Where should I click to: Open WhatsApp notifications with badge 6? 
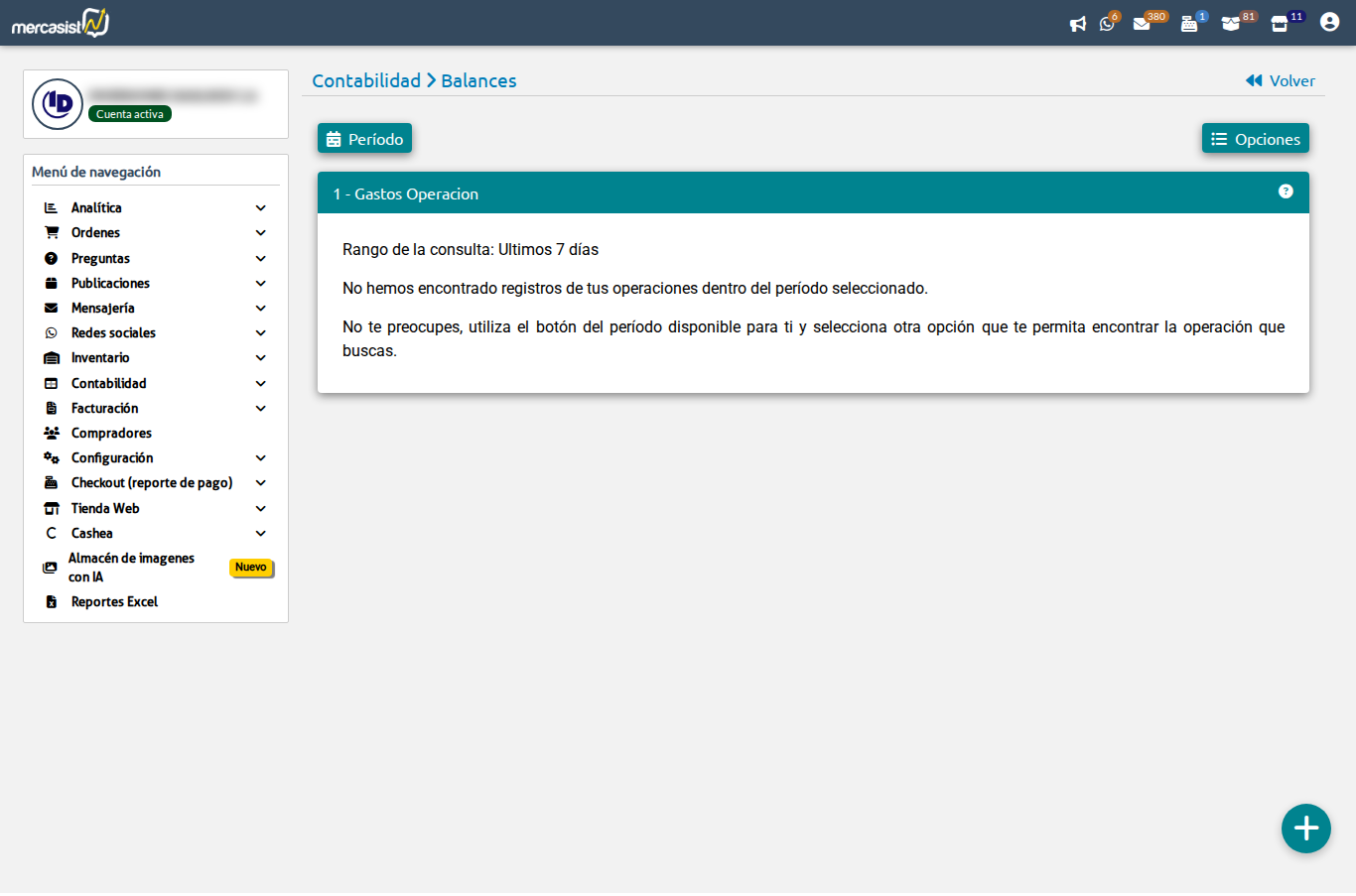click(x=1108, y=23)
